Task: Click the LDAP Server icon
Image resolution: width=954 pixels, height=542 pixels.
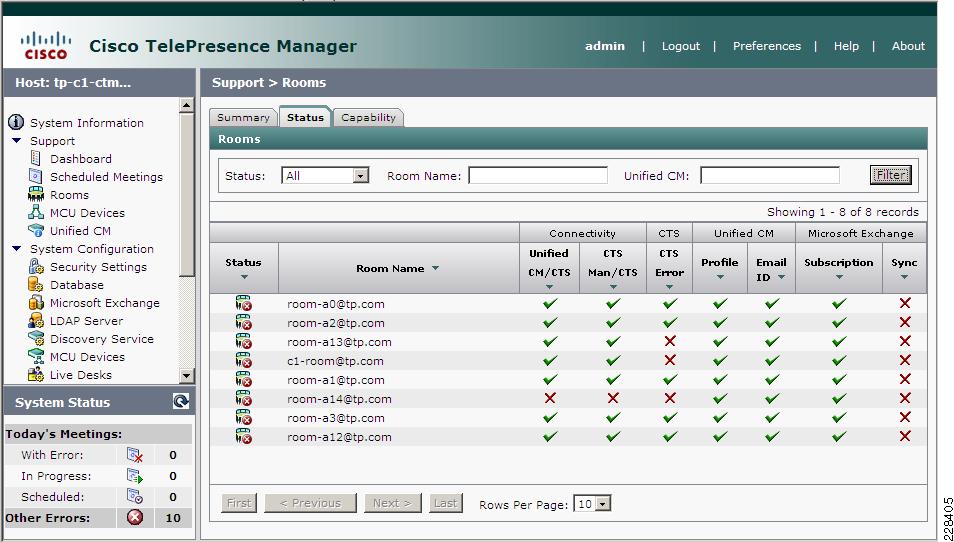Action: (x=36, y=321)
